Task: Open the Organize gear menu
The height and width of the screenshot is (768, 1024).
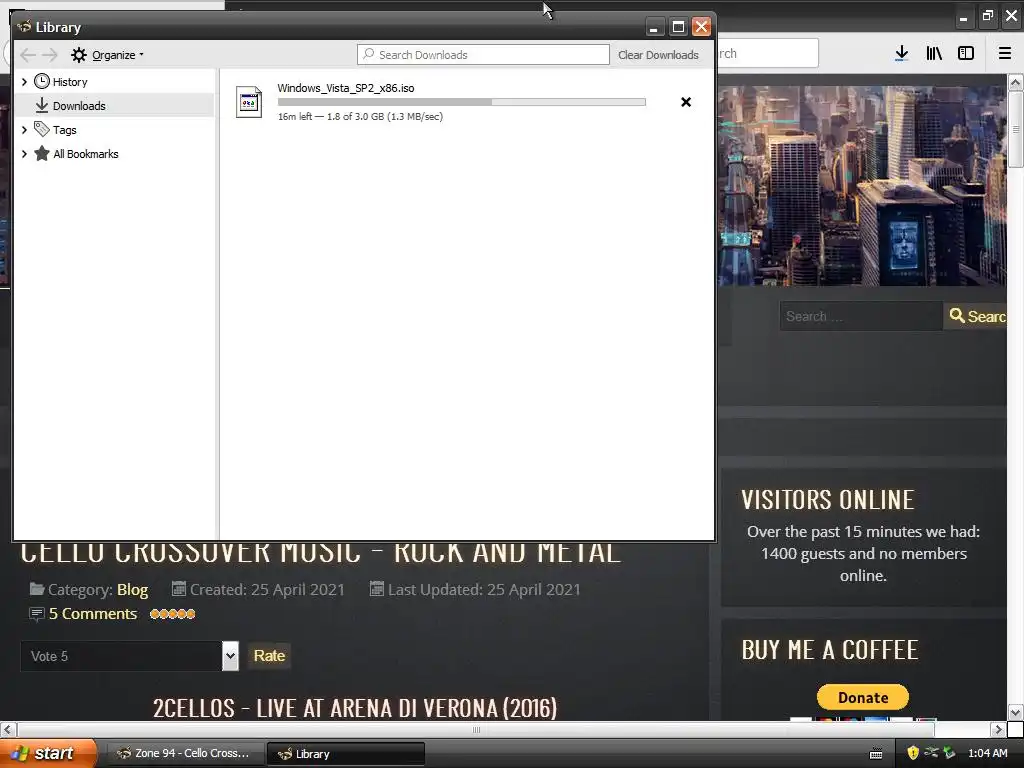Action: point(107,55)
